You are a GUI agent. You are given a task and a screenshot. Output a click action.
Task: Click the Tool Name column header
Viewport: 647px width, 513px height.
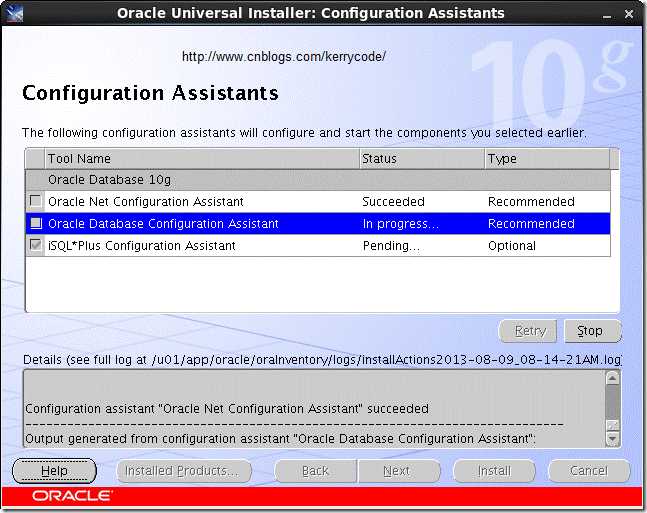pos(202,158)
